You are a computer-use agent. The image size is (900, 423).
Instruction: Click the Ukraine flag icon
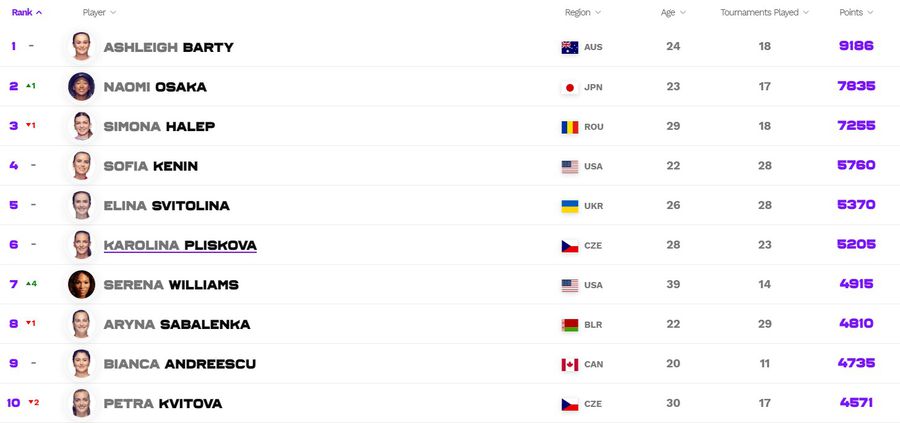[569, 206]
